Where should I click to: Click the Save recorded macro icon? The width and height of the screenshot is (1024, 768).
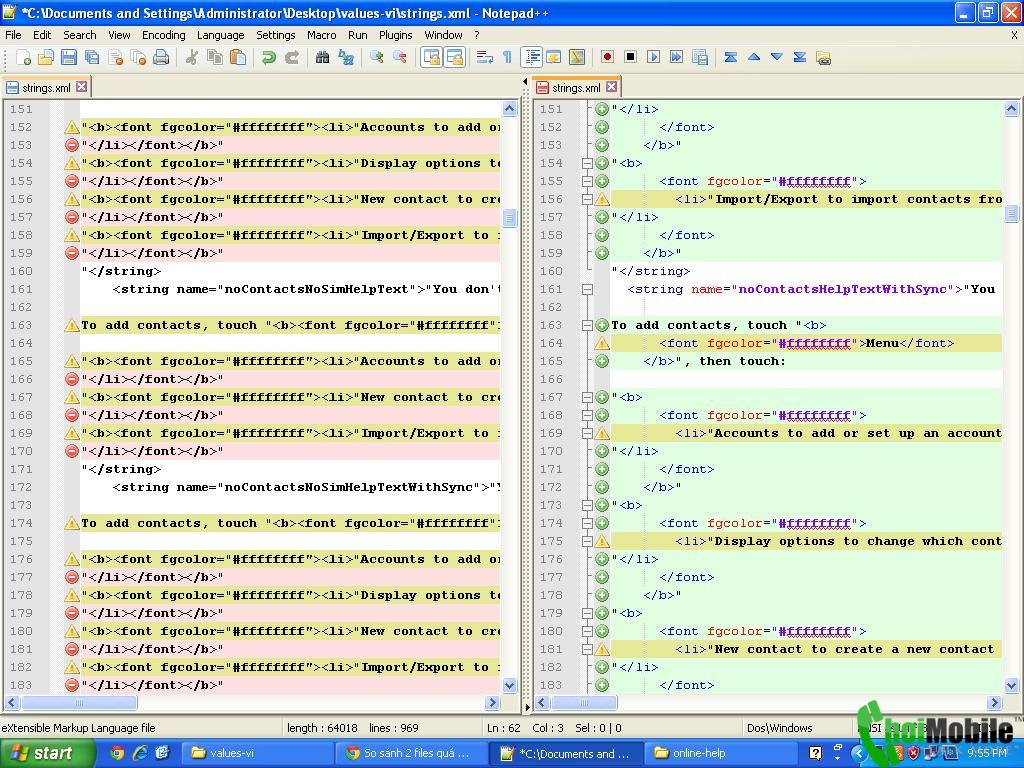699,57
